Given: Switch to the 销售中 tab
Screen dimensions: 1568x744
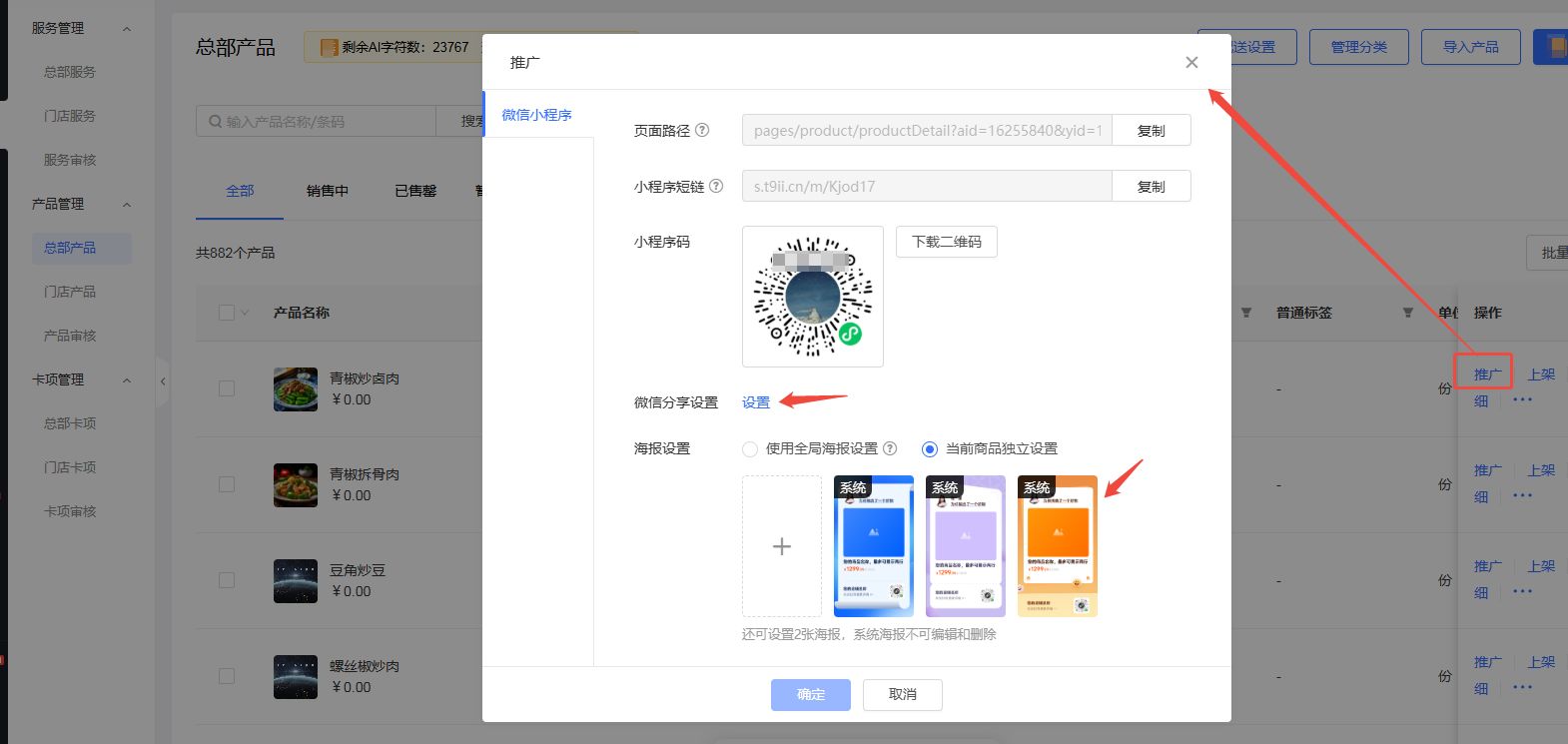Looking at the screenshot, I should [x=328, y=191].
